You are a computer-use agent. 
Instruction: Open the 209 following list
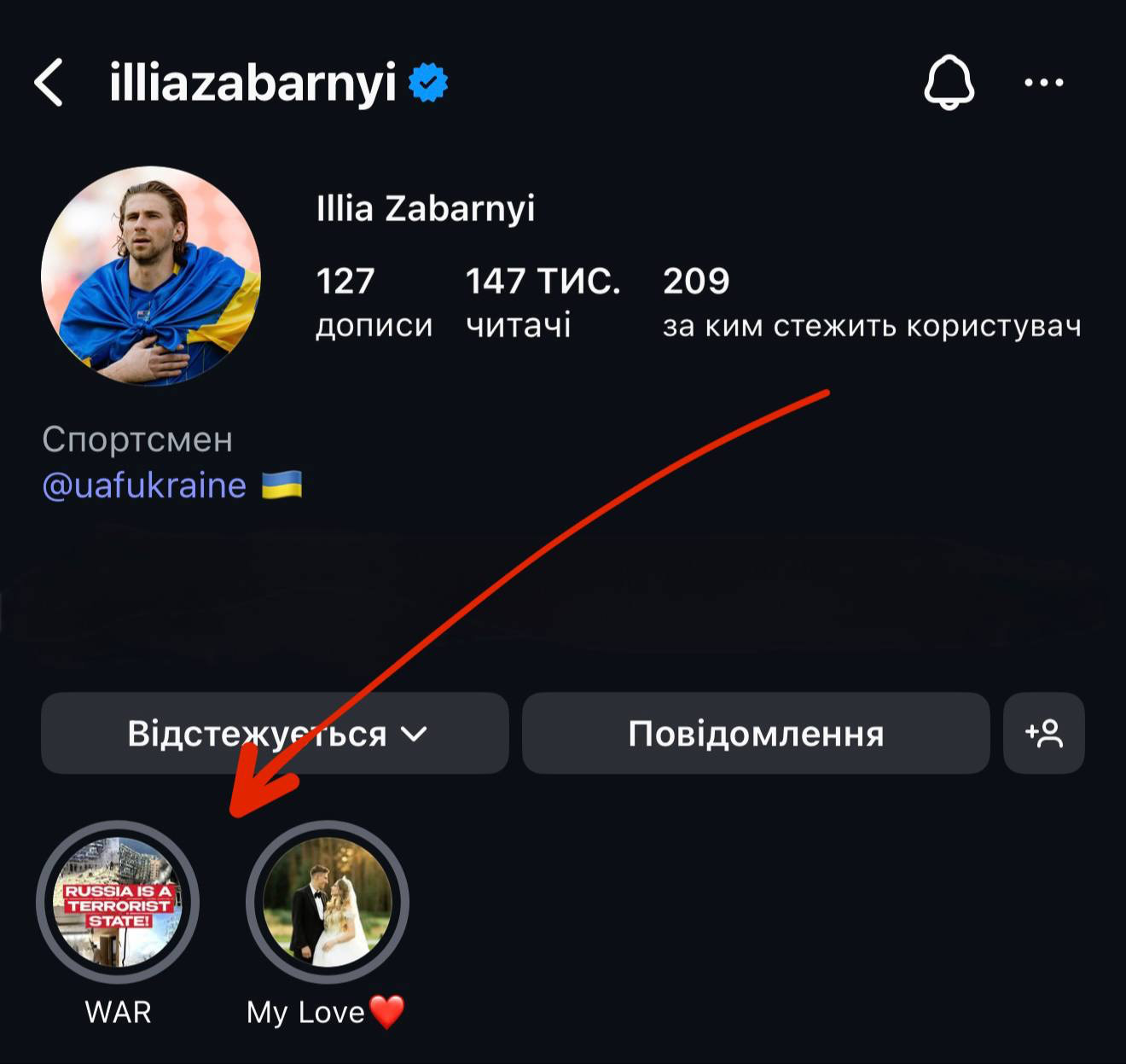[x=872, y=302]
